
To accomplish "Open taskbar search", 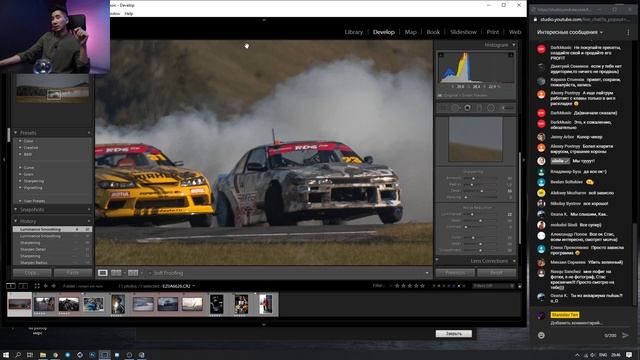I will click(18, 355).
